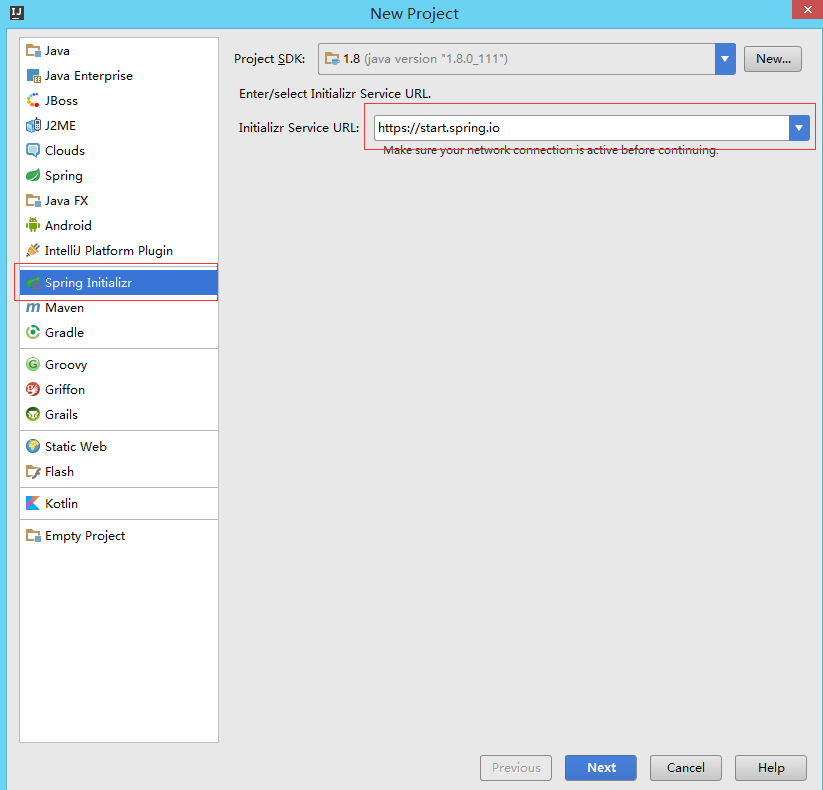Select the "Clouds" list entry
This screenshot has width=823, height=790.
(x=119, y=151)
